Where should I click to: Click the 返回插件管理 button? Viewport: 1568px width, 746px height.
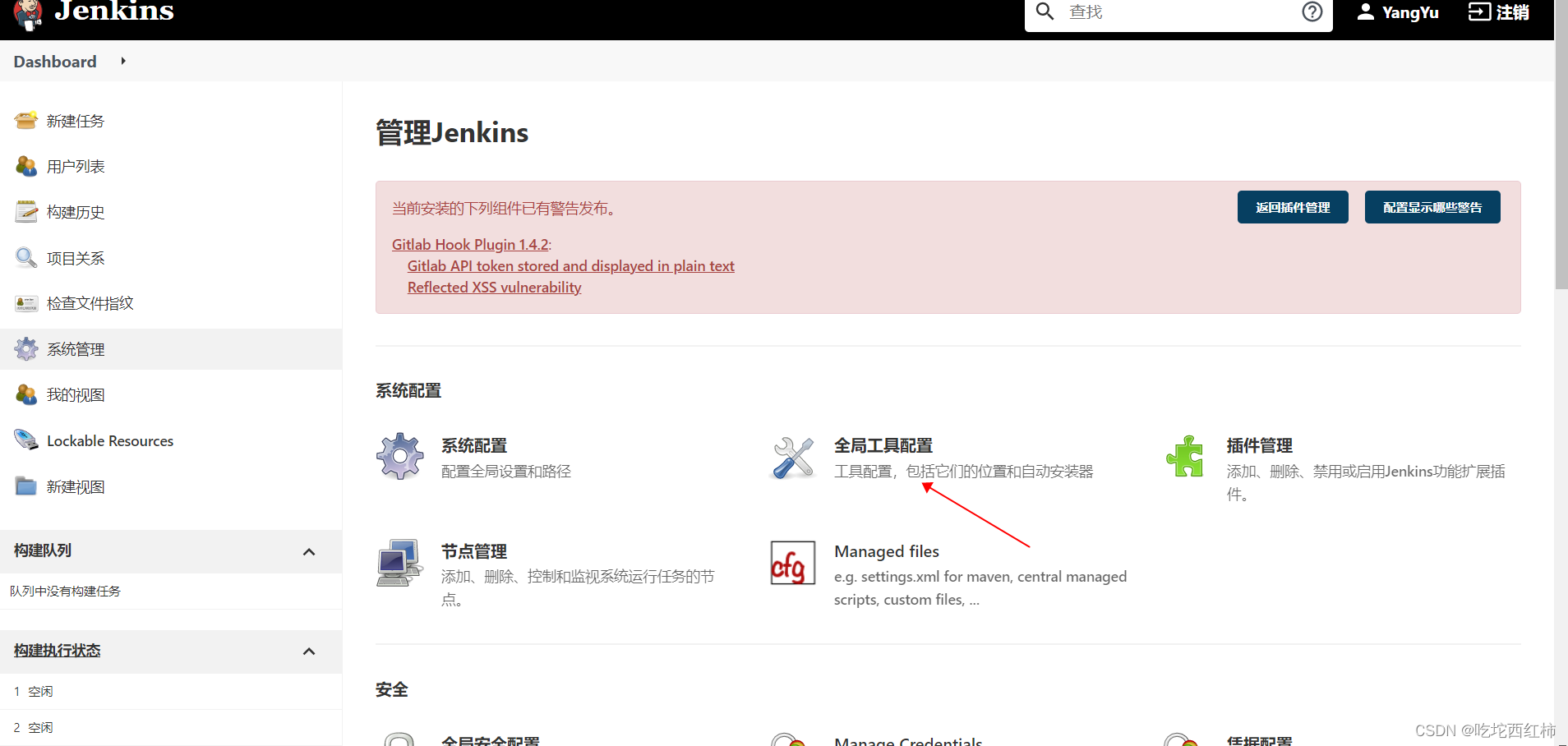tap(1293, 207)
